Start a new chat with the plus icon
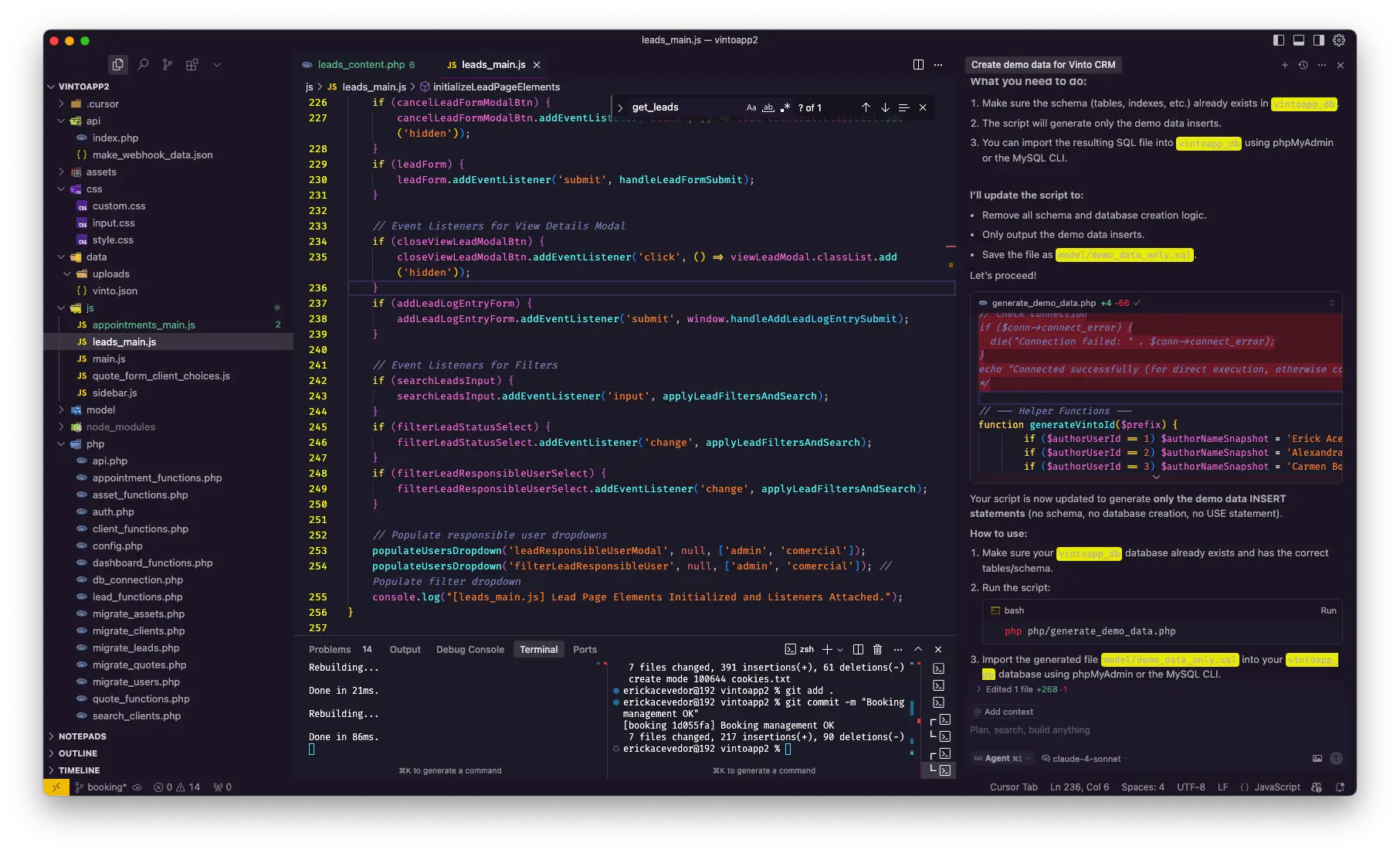 point(1285,65)
